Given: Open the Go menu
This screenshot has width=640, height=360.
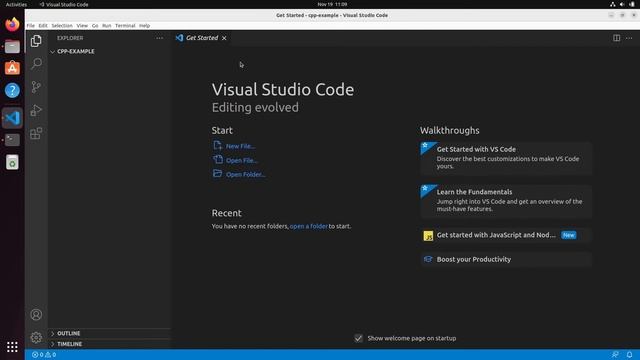Looking at the screenshot, I should tap(95, 26).
